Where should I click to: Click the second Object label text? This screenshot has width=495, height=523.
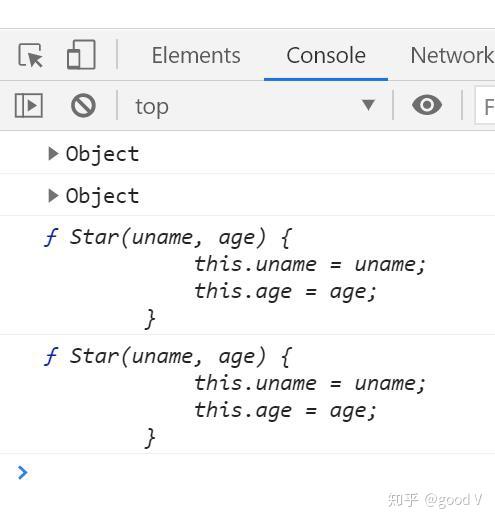[102, 196]
